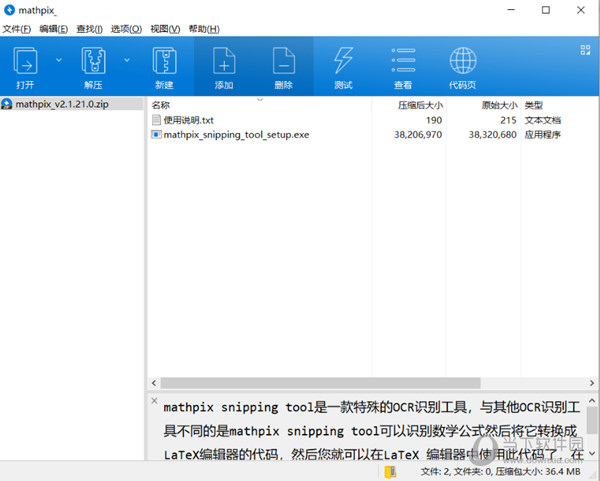Viewport: 600px width, 481px height.
Task: Click the 215 original size cell
Action: tap(508, 120)
